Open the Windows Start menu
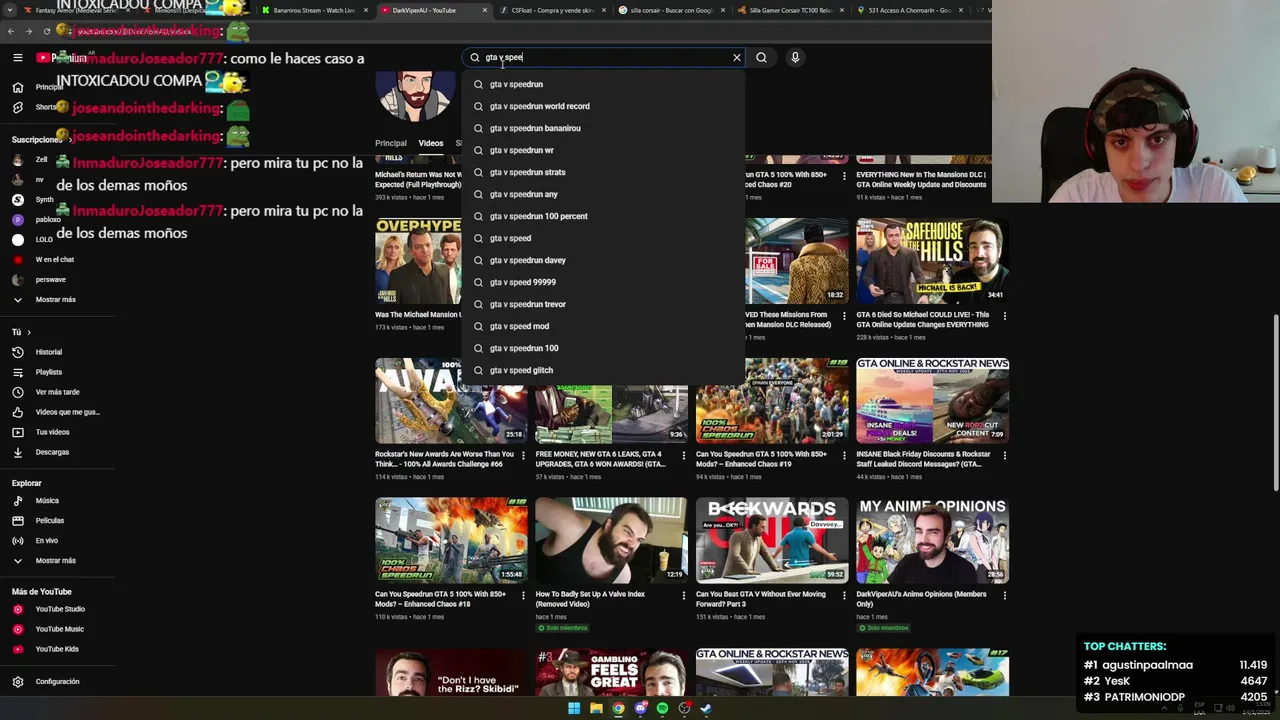The height and width of the screenshot is (720, 1280). pyautogui.click(x=574, y=708)
